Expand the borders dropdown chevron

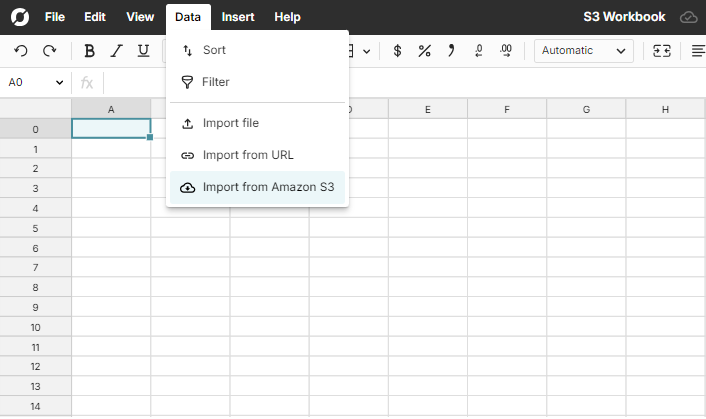(x=367, y=51)
